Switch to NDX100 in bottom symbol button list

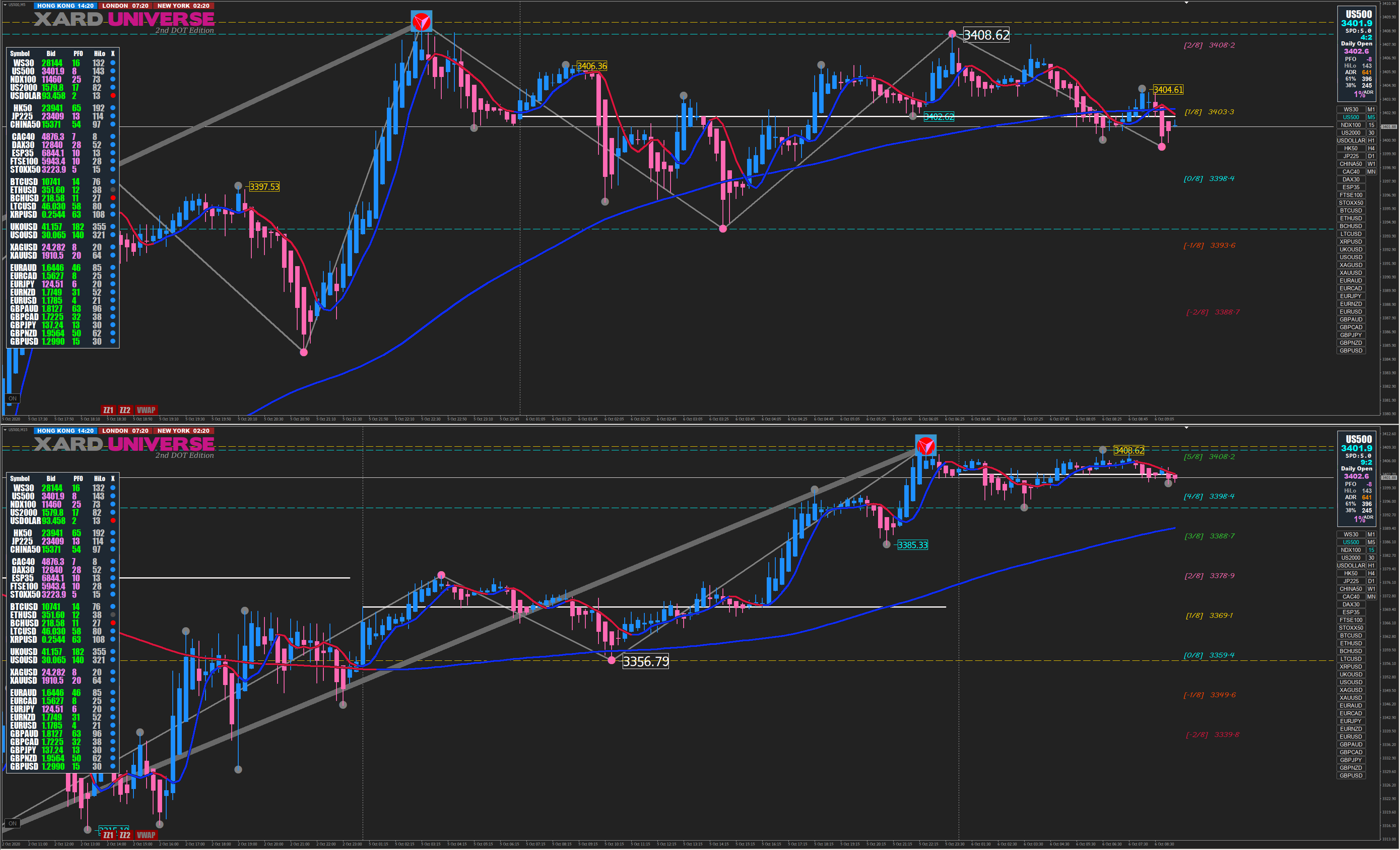(1350, 550)
